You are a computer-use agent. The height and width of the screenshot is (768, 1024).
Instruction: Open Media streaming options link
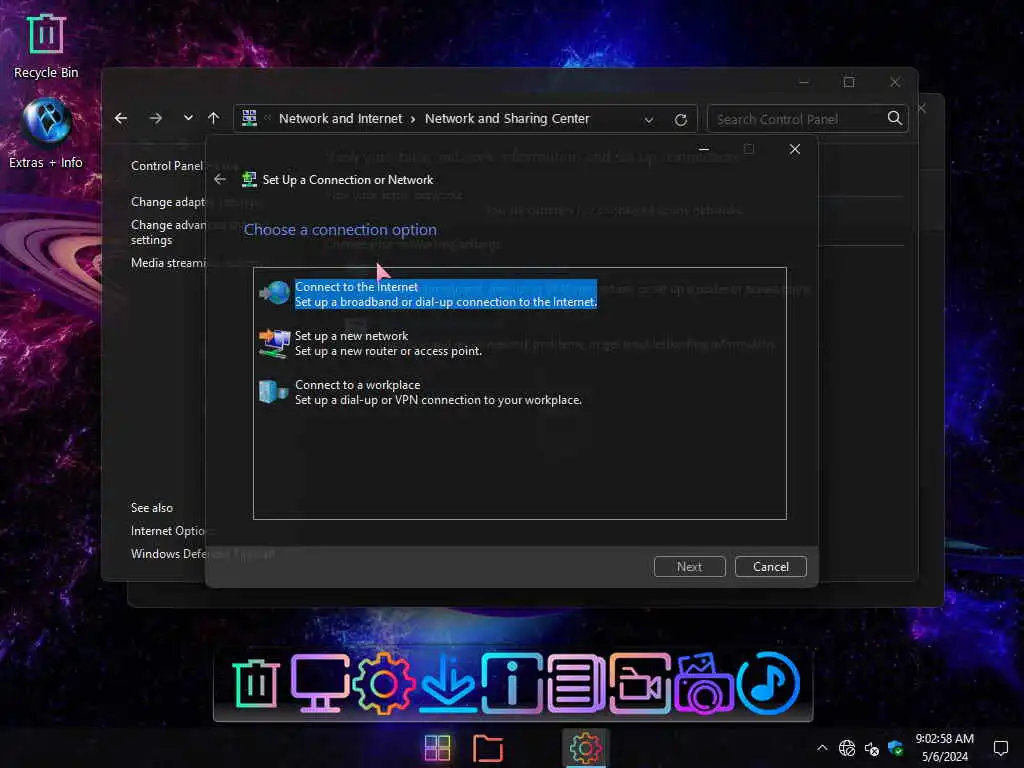168,263
